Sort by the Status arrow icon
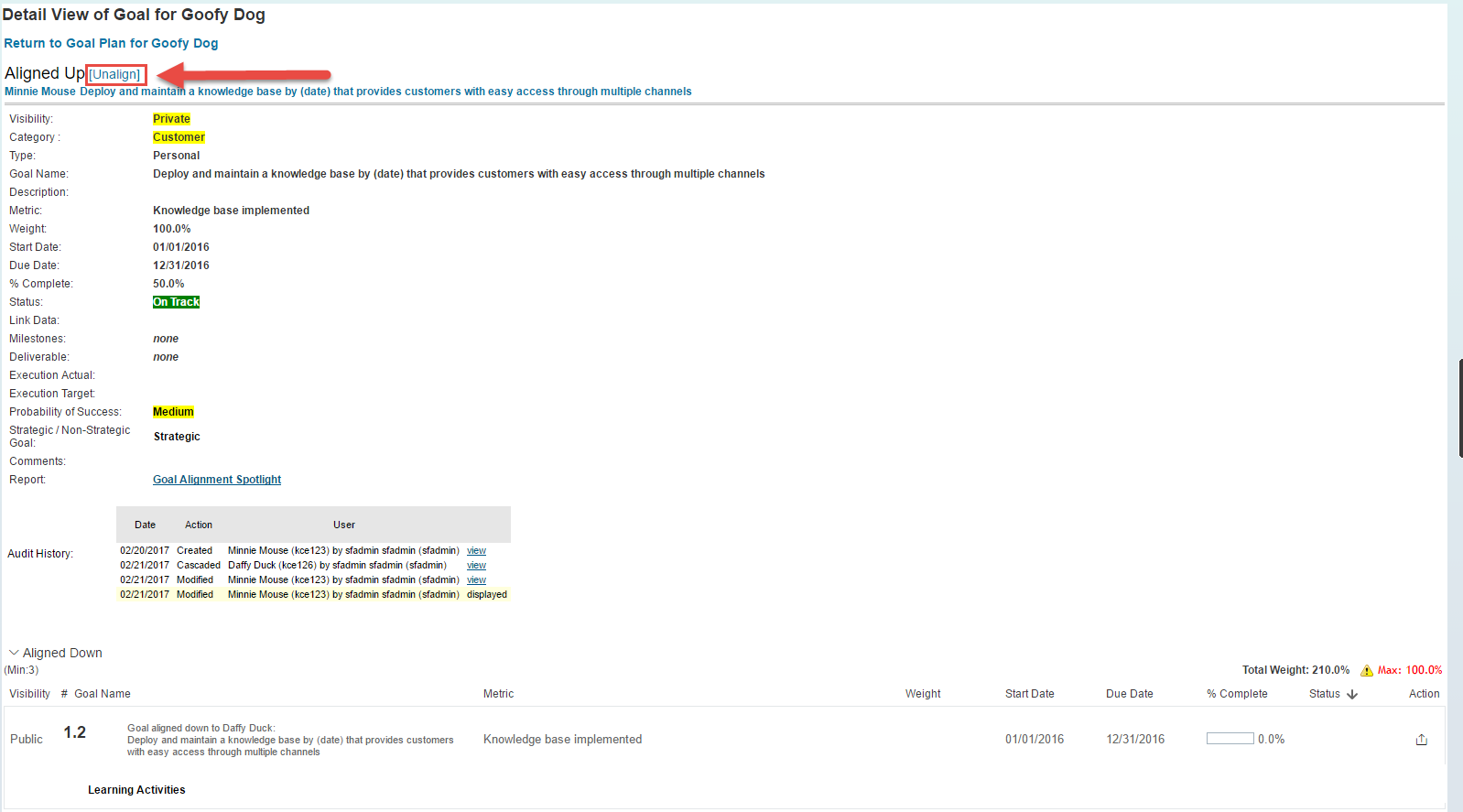Viewport: 1463px width, 812px height. (x=1352, y=695)
